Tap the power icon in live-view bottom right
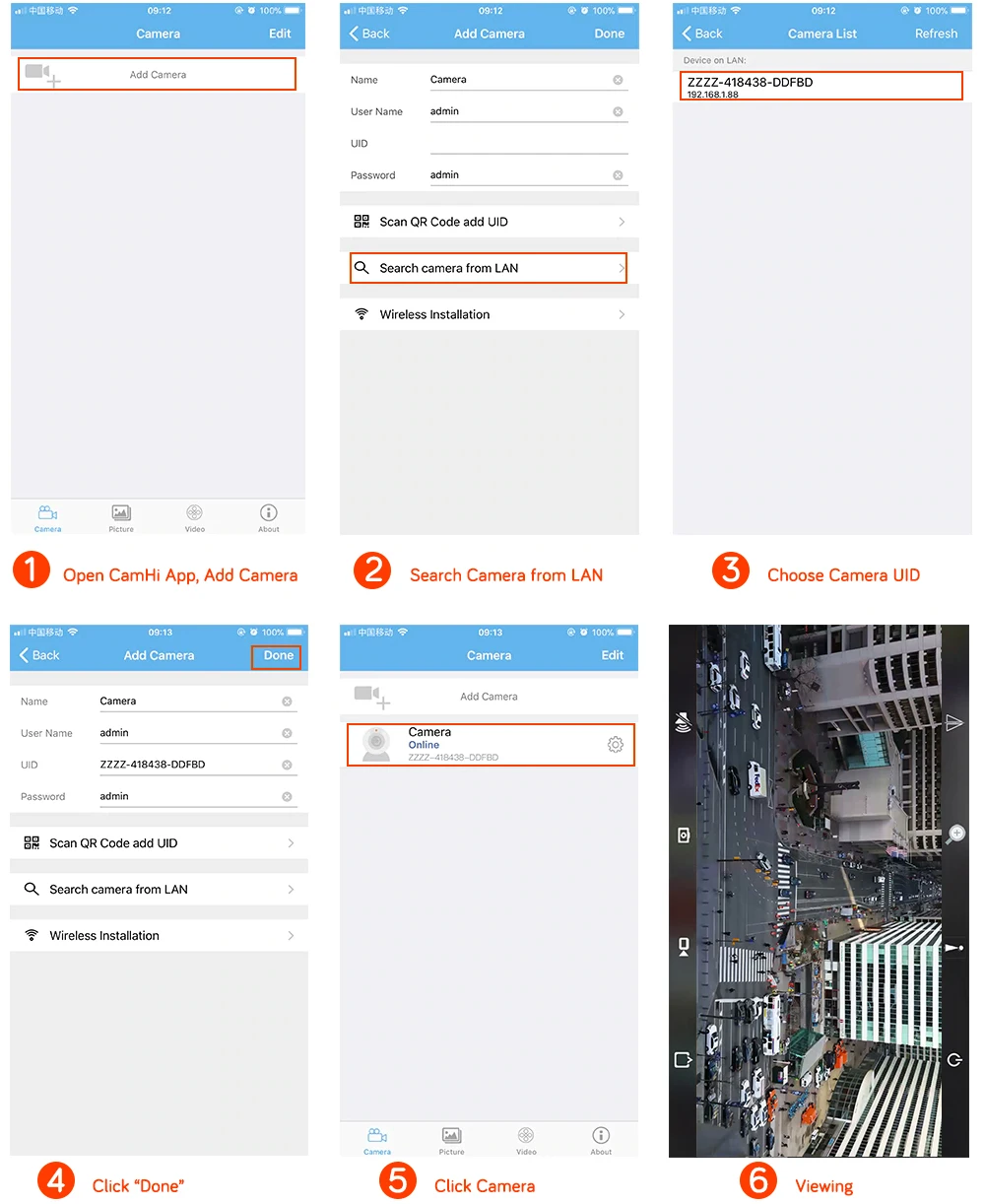 [x=954, y=1060]
